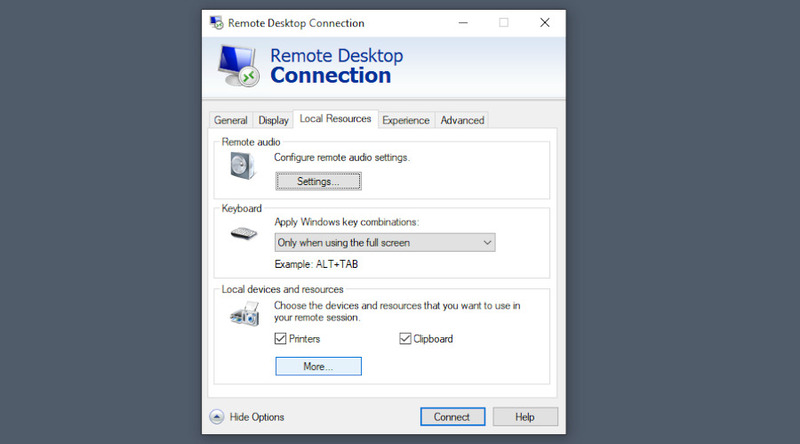Click the 'Remote audio' group heading
Screen dimensions: 800x444
pos(251,142)
